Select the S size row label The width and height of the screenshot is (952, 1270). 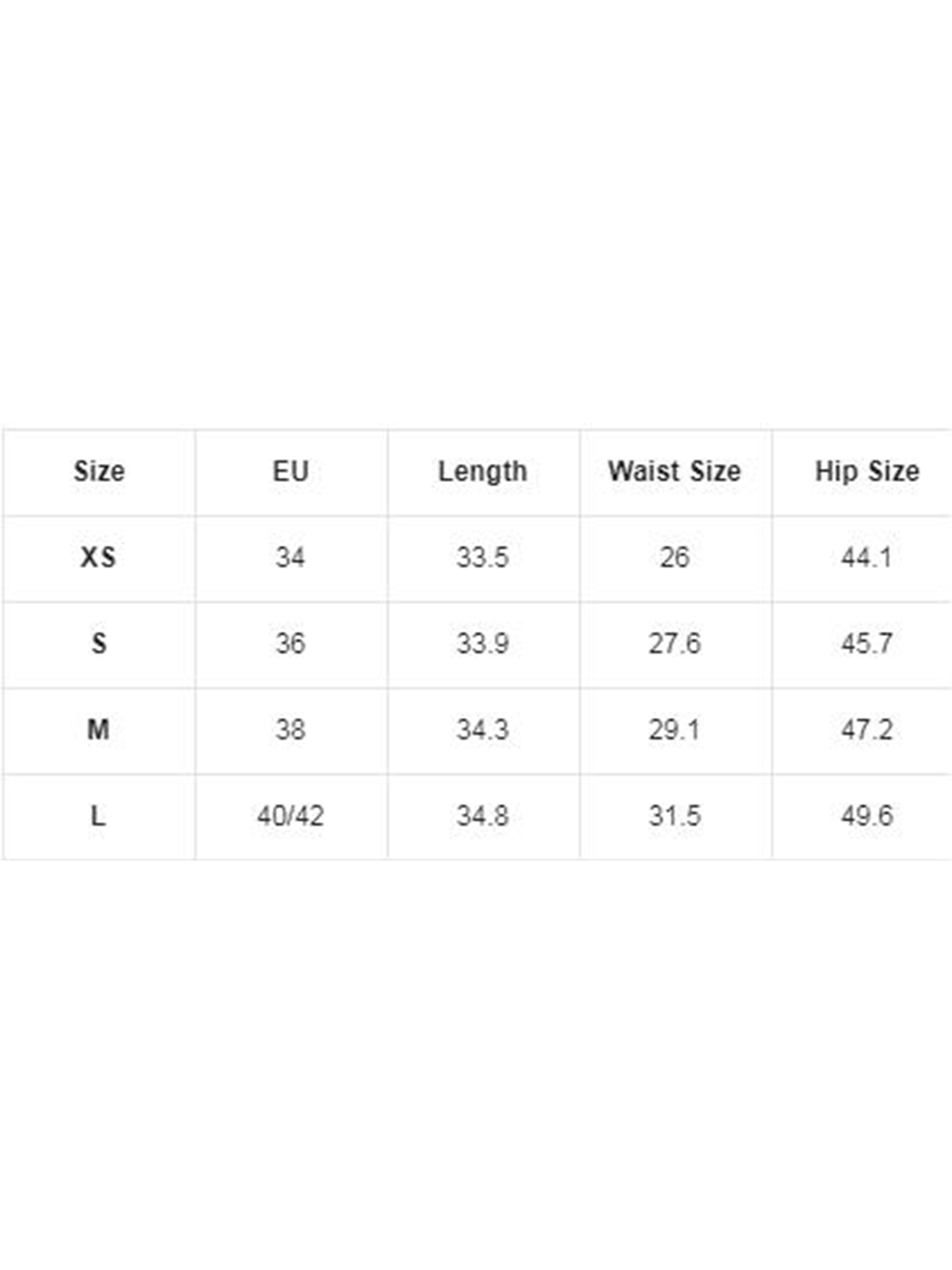[99, 644]
